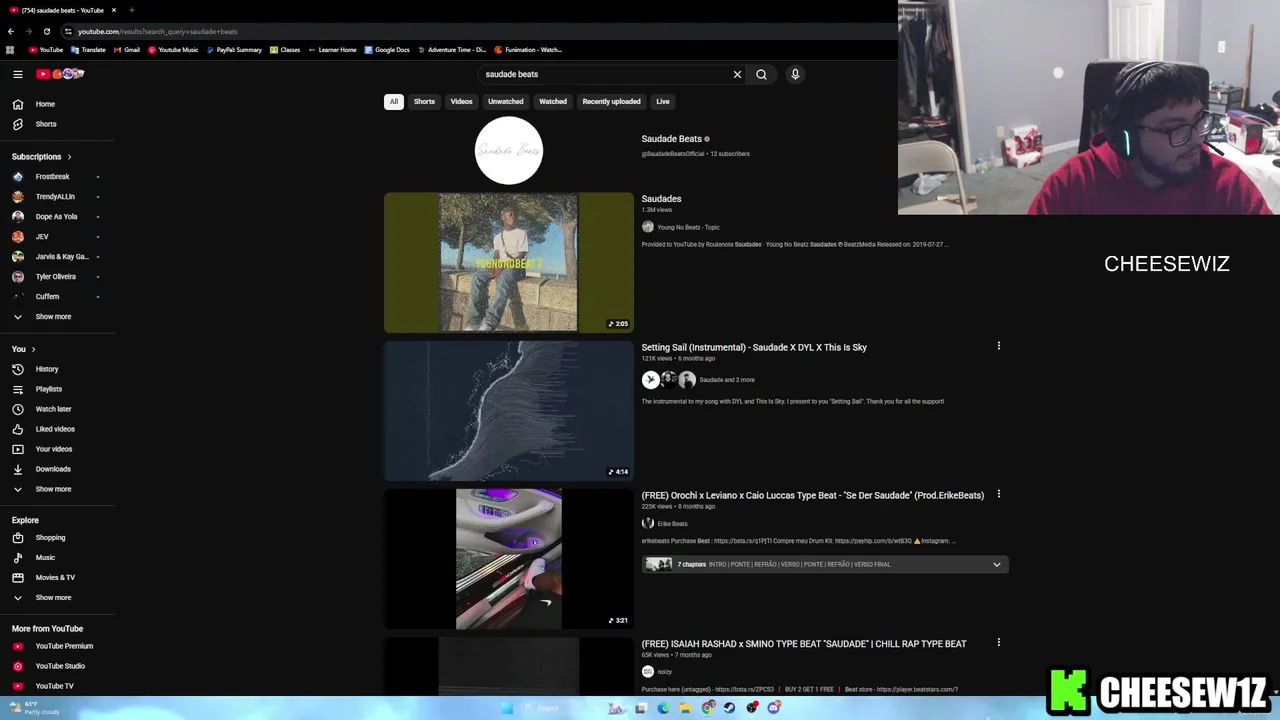Play the Setting Sail video thumbnail
This screenshot has height=720, width=1280.
click(509, 410)
